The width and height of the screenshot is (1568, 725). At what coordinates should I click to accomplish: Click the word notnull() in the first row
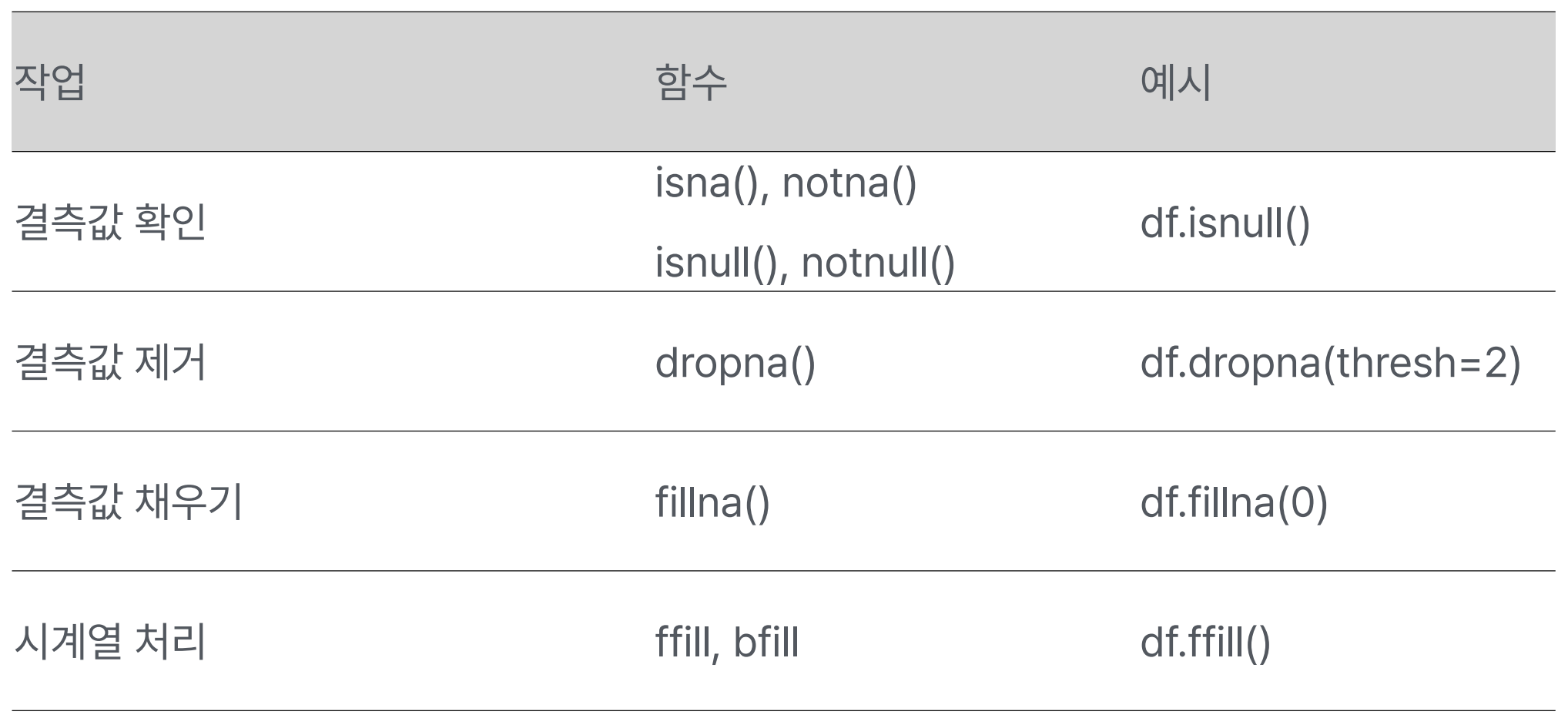(878, 263)
